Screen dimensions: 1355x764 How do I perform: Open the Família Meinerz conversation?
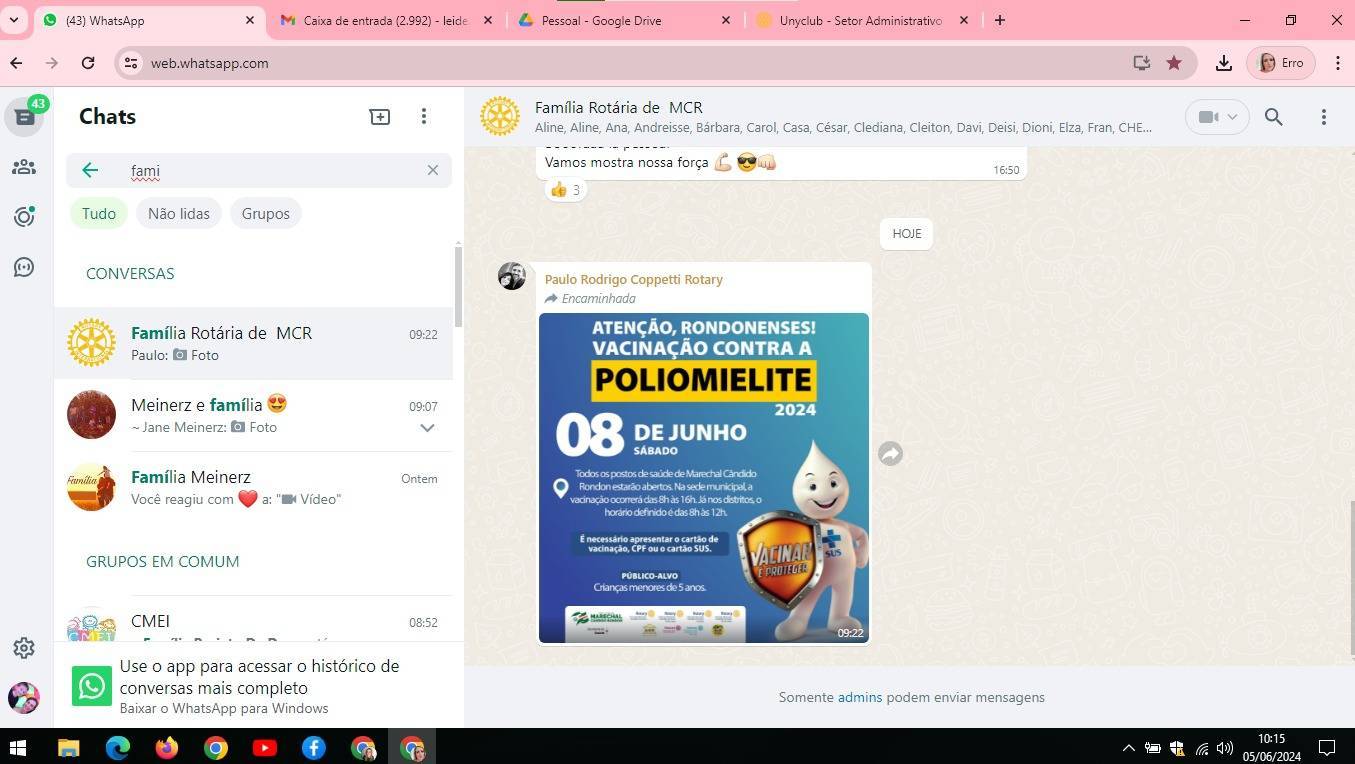point(258,487)
